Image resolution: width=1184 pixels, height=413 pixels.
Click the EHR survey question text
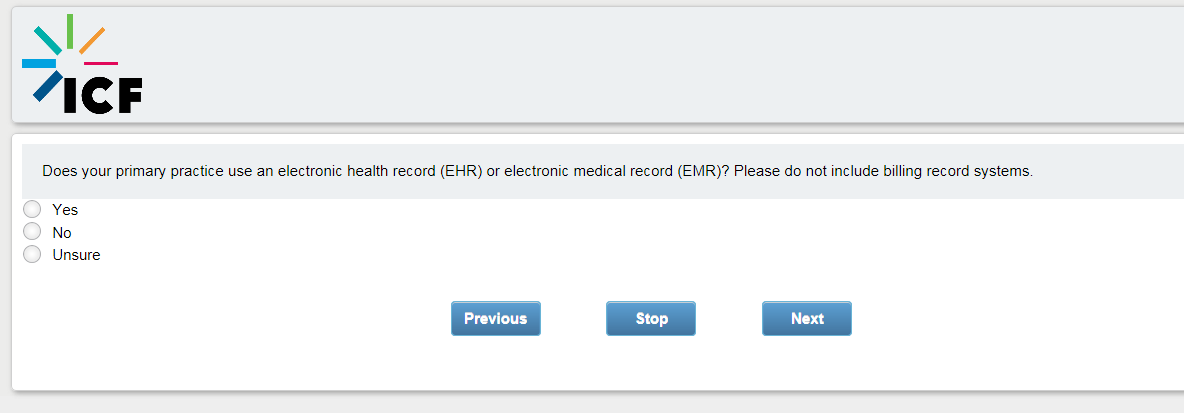coord(537,171)
